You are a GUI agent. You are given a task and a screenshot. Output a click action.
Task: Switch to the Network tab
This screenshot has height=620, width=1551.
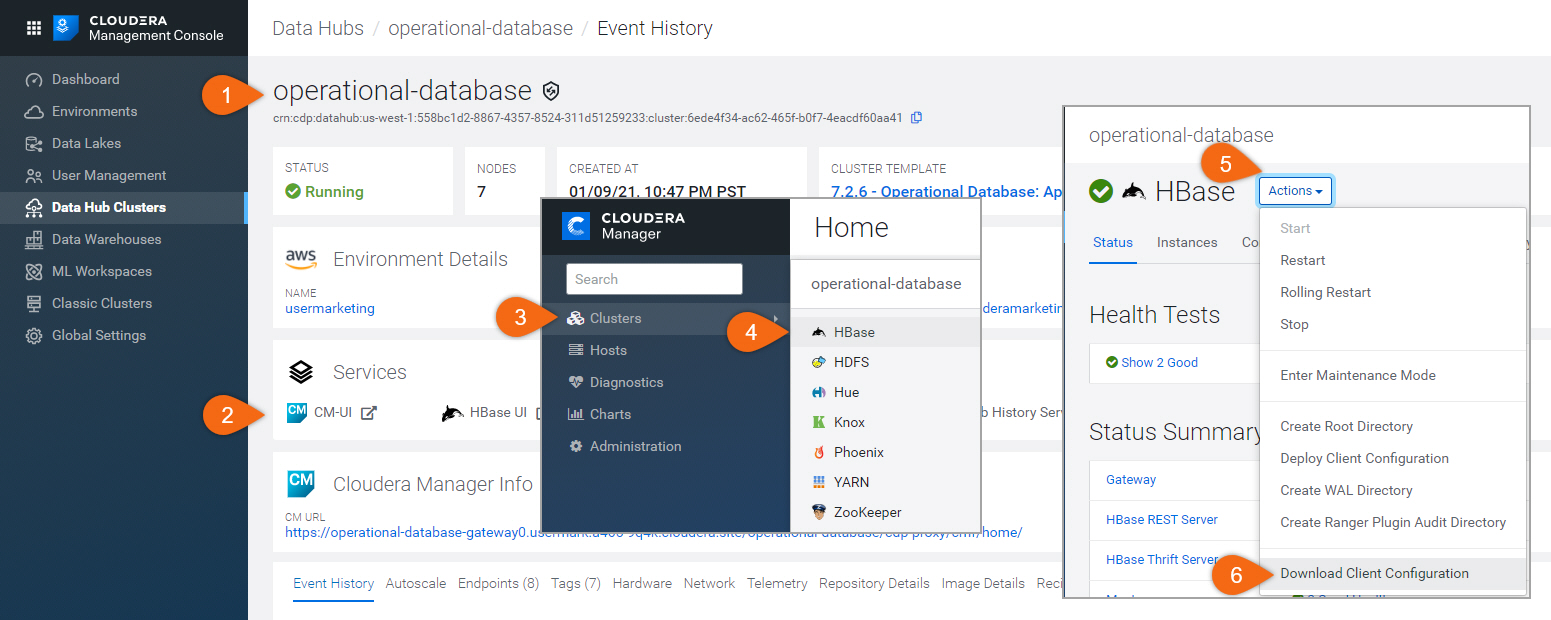[x=709, y=583]
